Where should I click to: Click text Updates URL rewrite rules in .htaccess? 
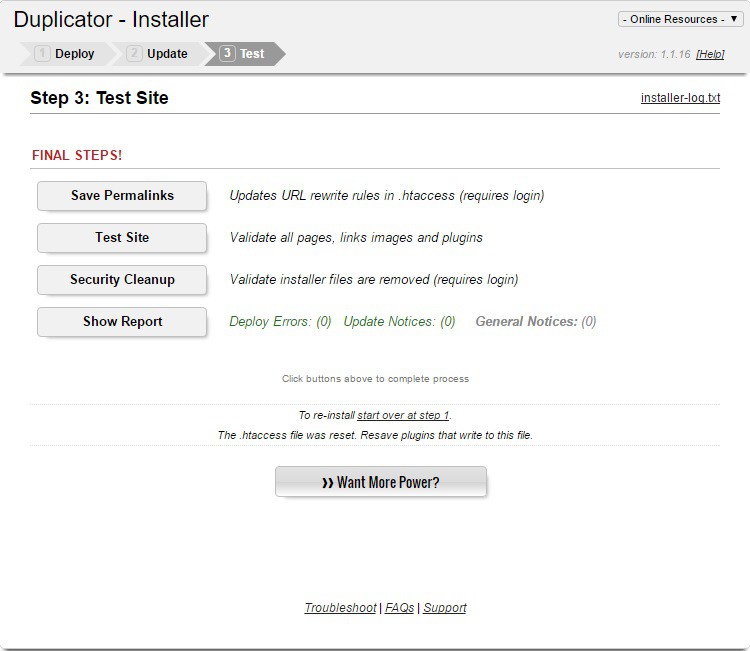342,196
